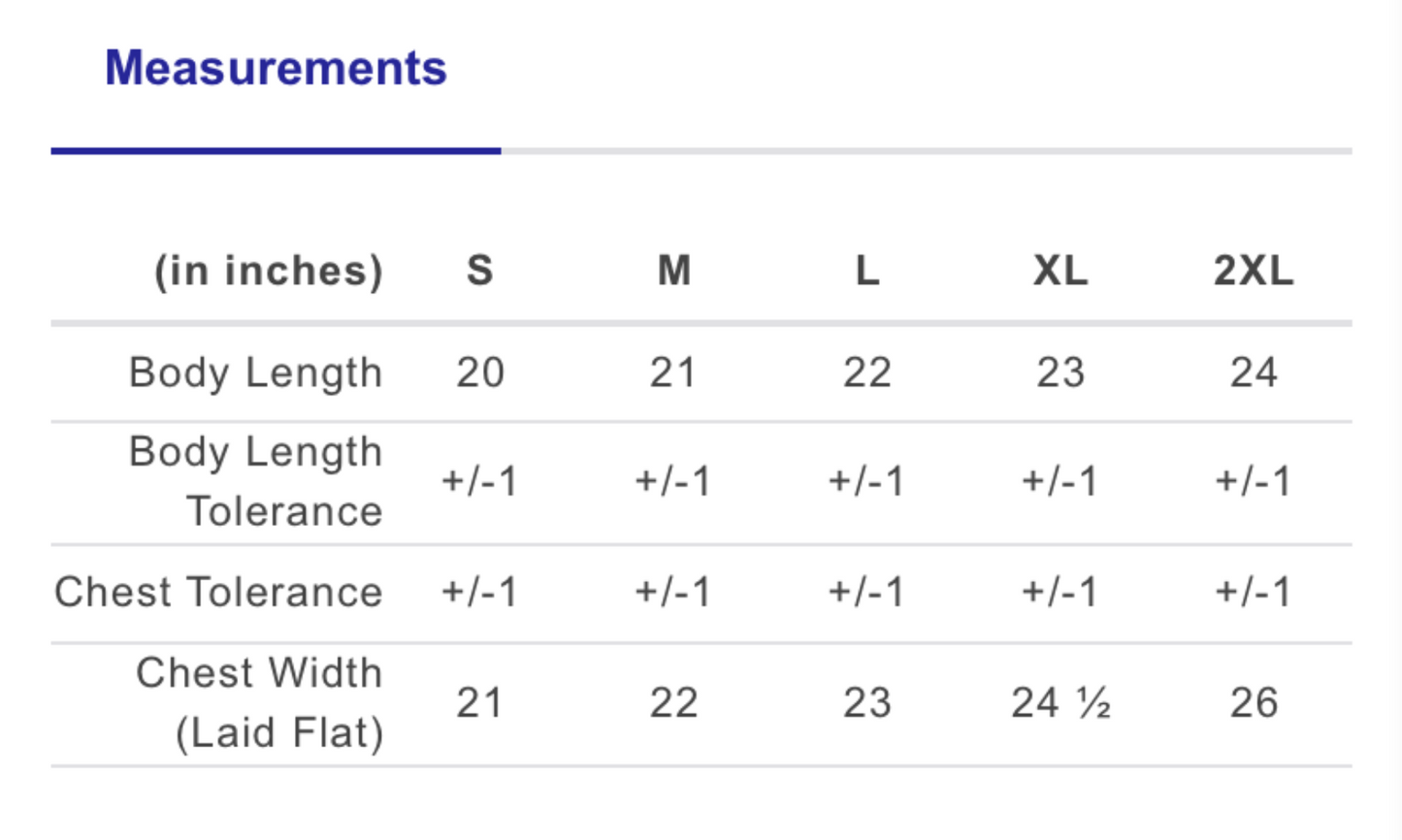Click Body Length Tolerance +/-1 under M

[673, 482]
